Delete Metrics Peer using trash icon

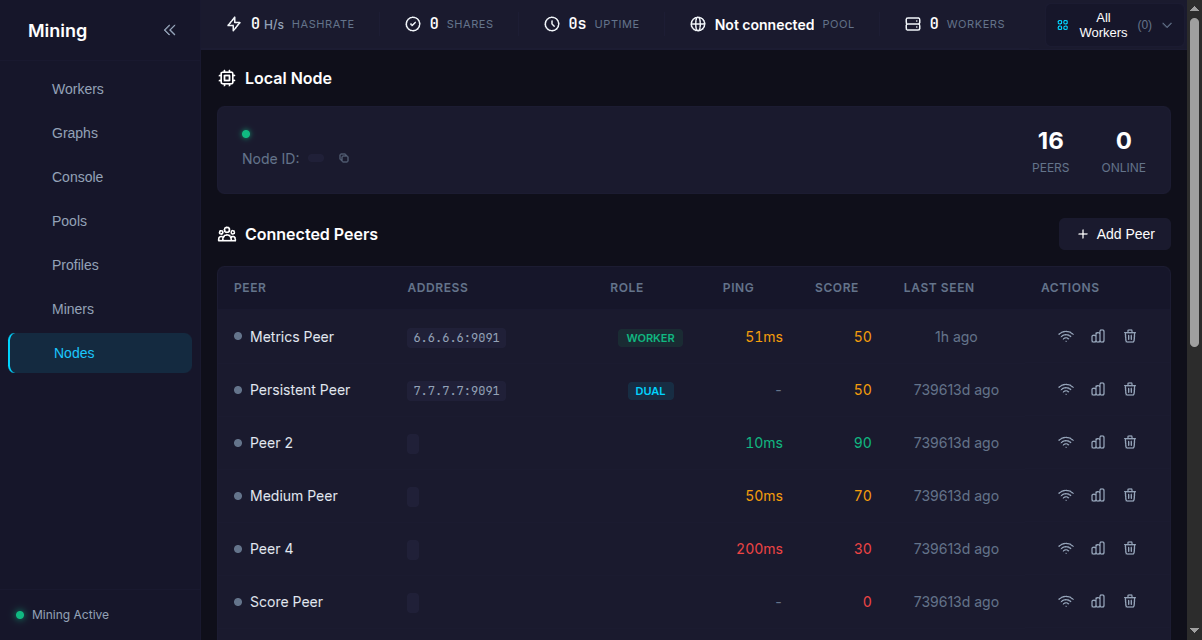1130,337
